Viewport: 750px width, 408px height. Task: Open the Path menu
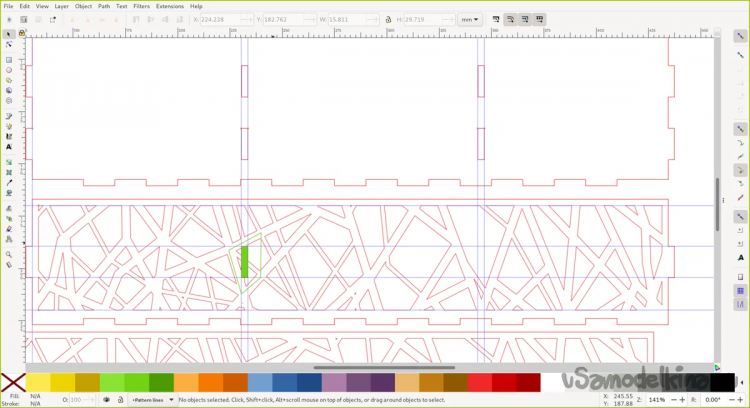click(104, 6)
